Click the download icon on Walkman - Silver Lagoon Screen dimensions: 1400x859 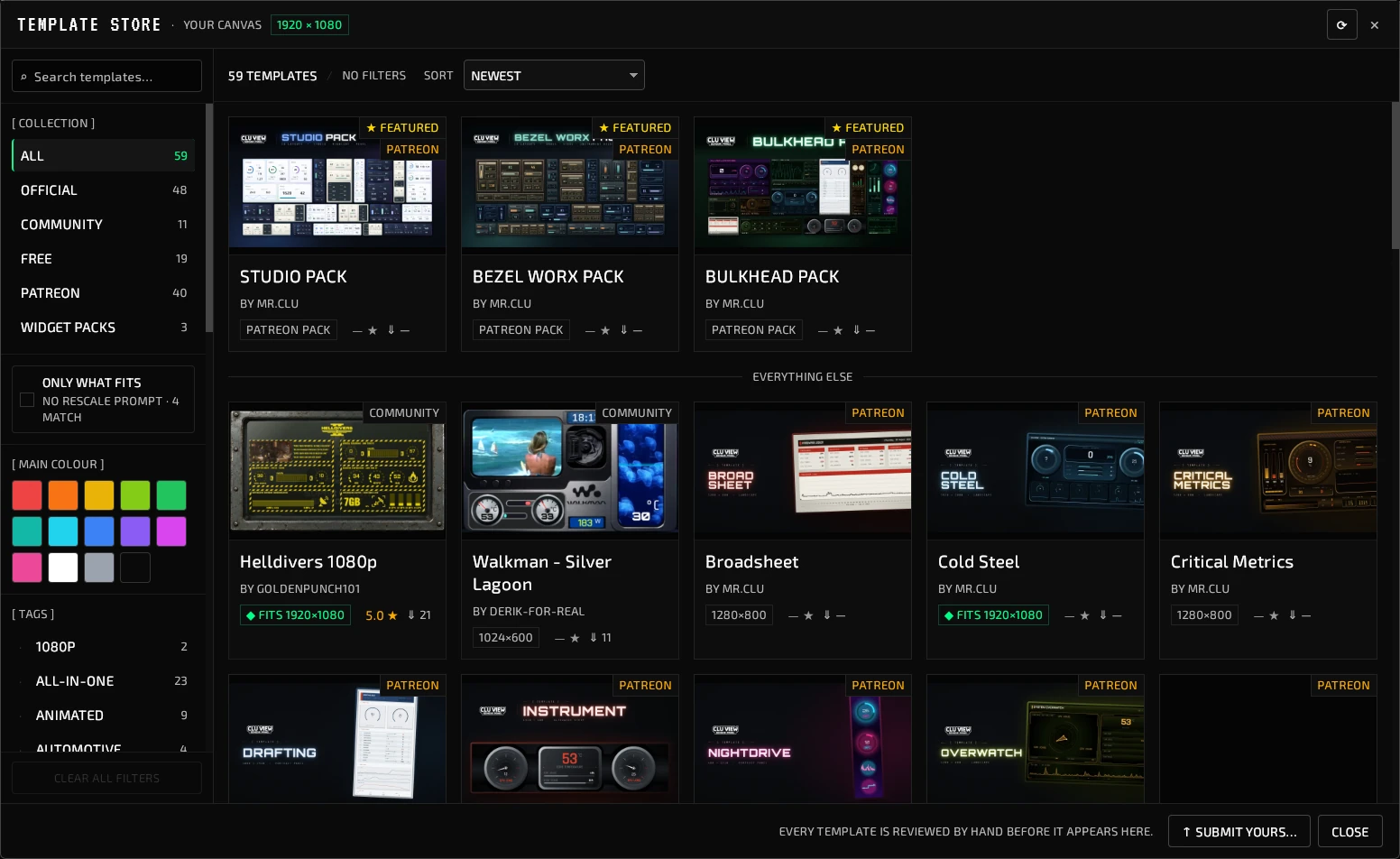(594, 638)
